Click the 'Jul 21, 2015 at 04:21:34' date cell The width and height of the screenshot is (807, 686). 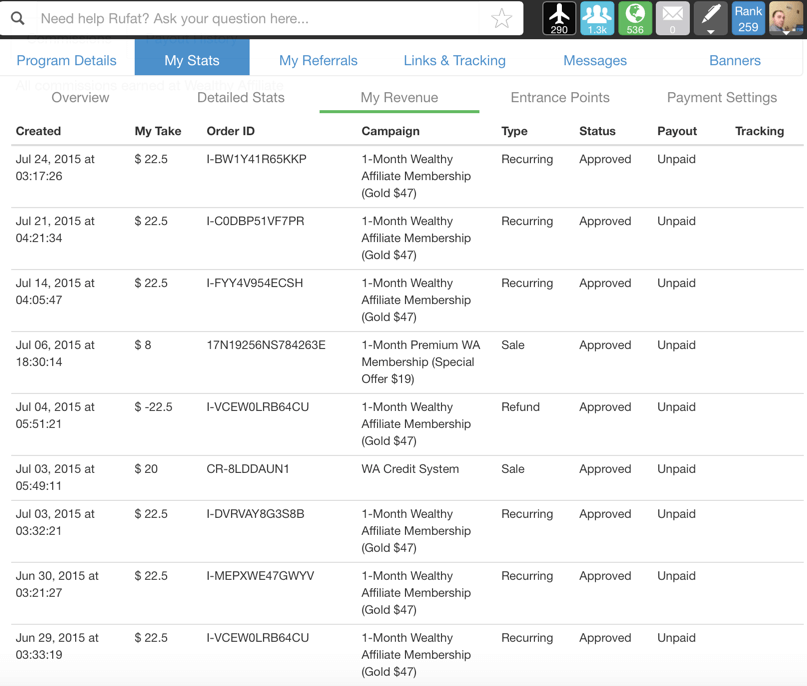tap(55, 230)
